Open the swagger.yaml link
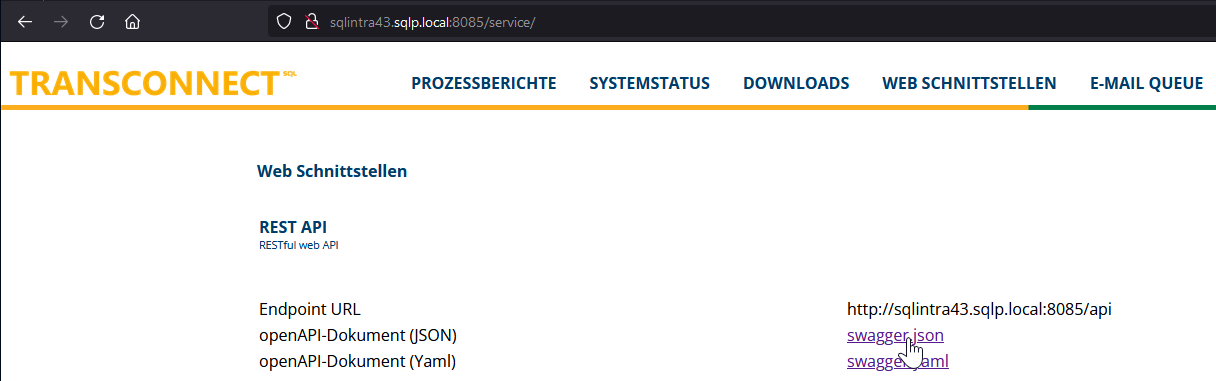 tap(897, 361)
